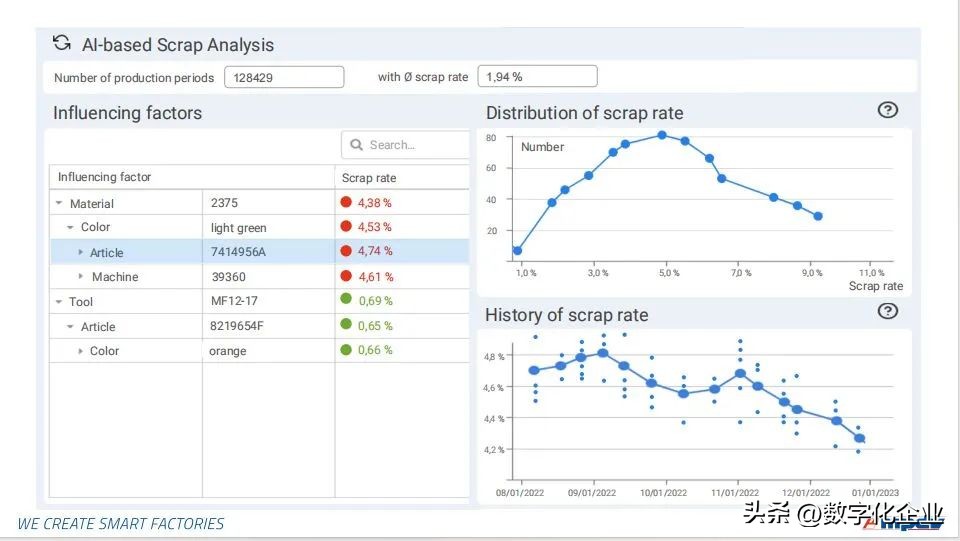Open help for Distribution of scrap rate
The image size is (960, 541).
click(x=887, y=110)
